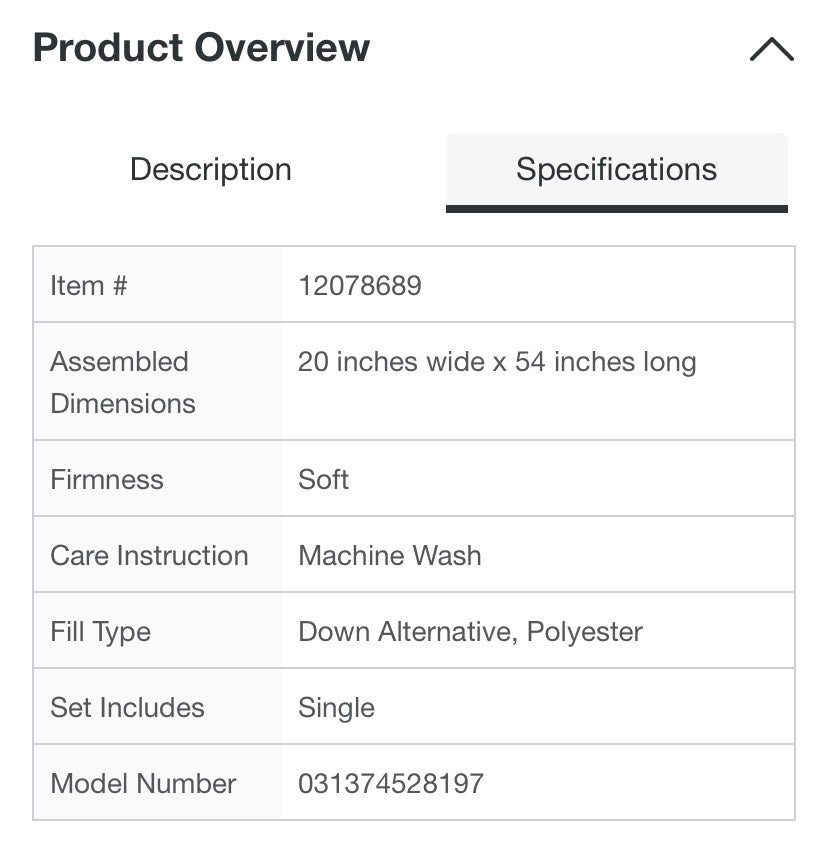Click the Firmness row label
828x851 pixels.
[107, 479]
